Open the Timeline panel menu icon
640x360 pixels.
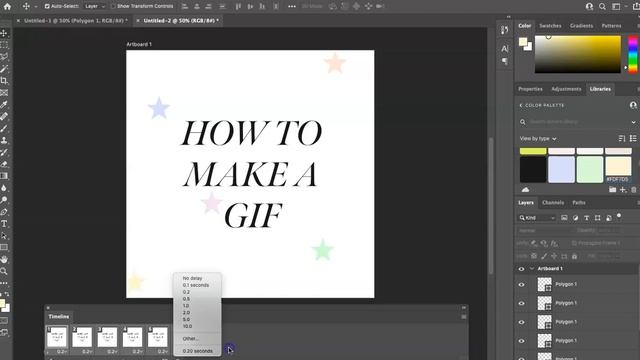tap(464, 317)
